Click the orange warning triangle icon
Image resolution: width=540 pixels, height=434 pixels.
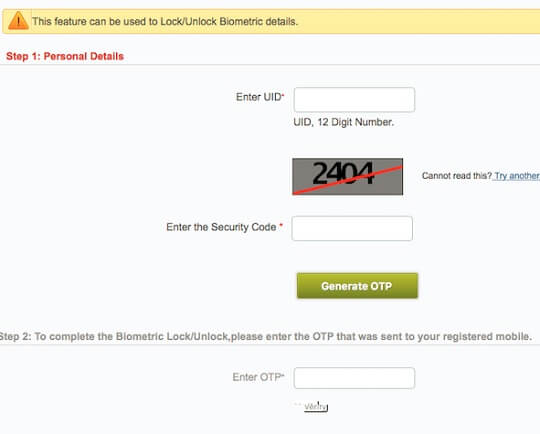18,21
